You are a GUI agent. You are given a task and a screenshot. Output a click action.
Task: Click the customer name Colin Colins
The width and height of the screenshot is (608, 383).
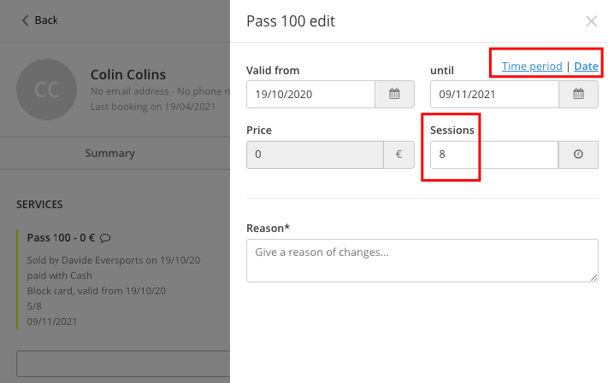click(x=128, y=74)
